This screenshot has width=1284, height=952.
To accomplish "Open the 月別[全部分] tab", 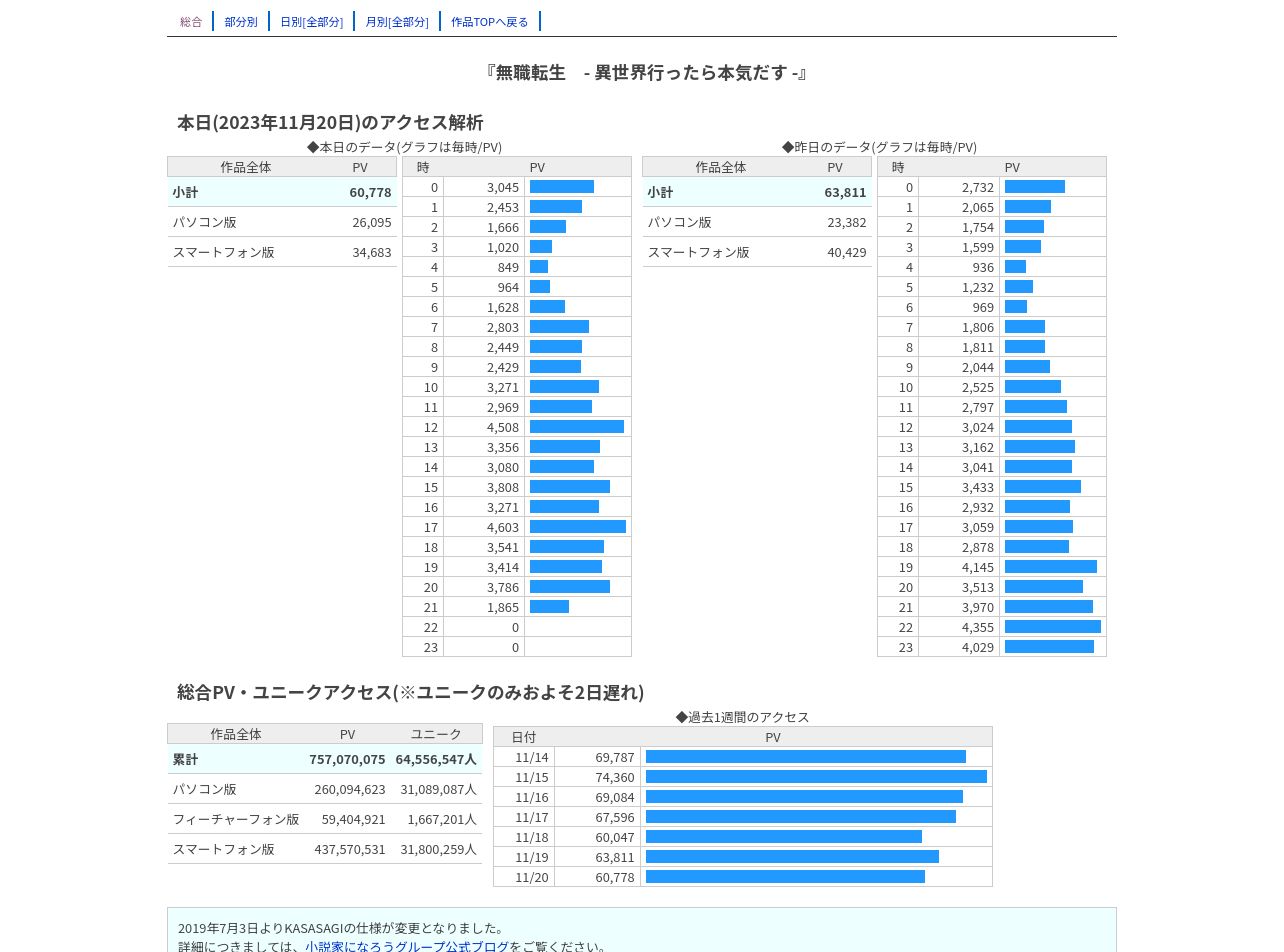I will tap(397, 21).
